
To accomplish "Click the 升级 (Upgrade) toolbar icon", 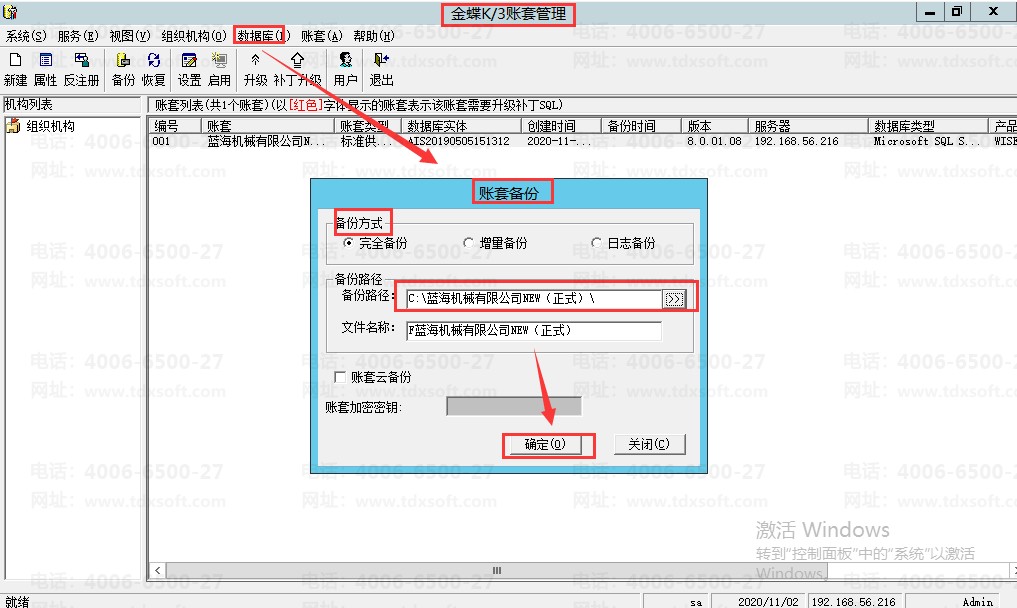I will pos(256,60).
